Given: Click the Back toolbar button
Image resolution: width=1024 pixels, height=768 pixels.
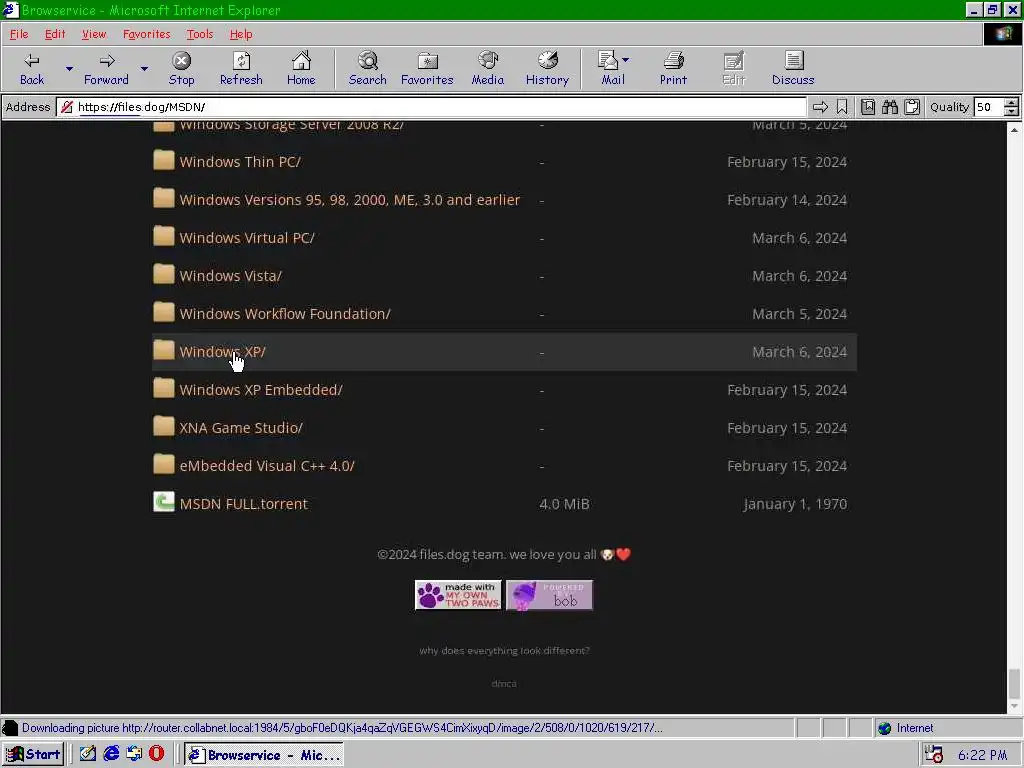Looking at the screenshot, I should 32,69.
